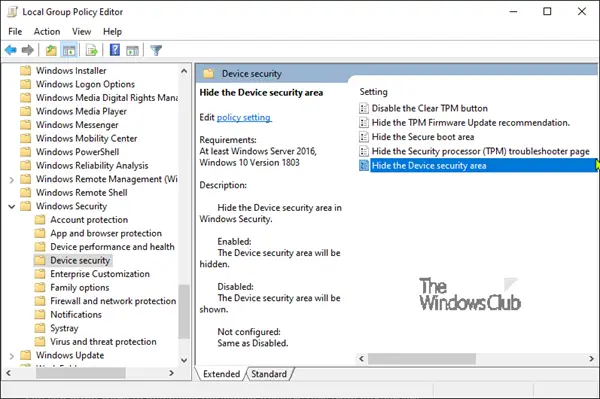This screenshot has height=399, width=600.
Task: Select Firewall and network protection folder
Action: [113, 301]
